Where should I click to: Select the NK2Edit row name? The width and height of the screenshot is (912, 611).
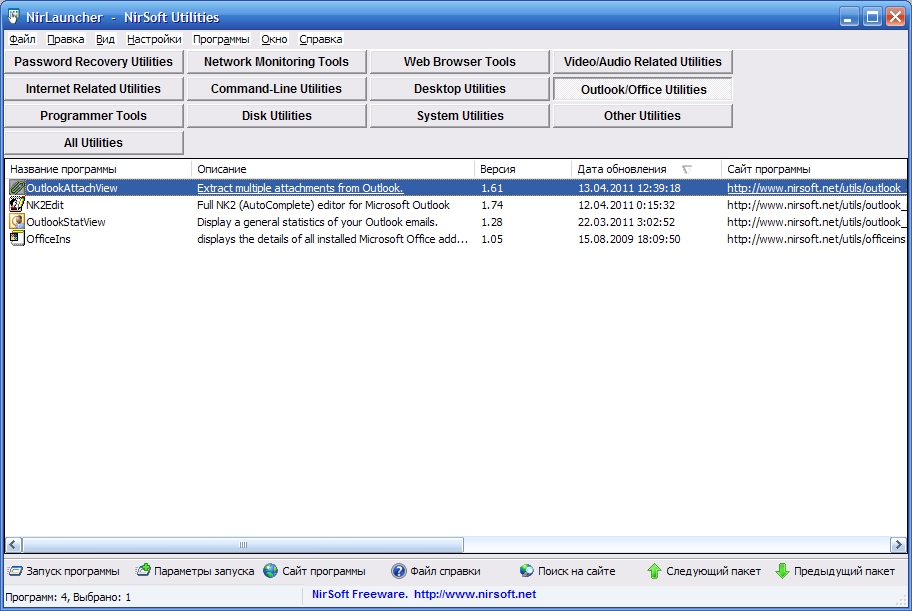(45, 205)
